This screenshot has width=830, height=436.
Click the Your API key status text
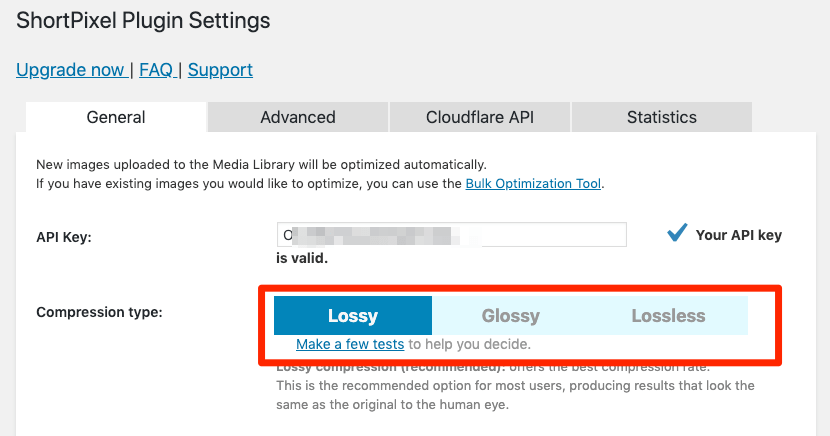tap(738, 235)
